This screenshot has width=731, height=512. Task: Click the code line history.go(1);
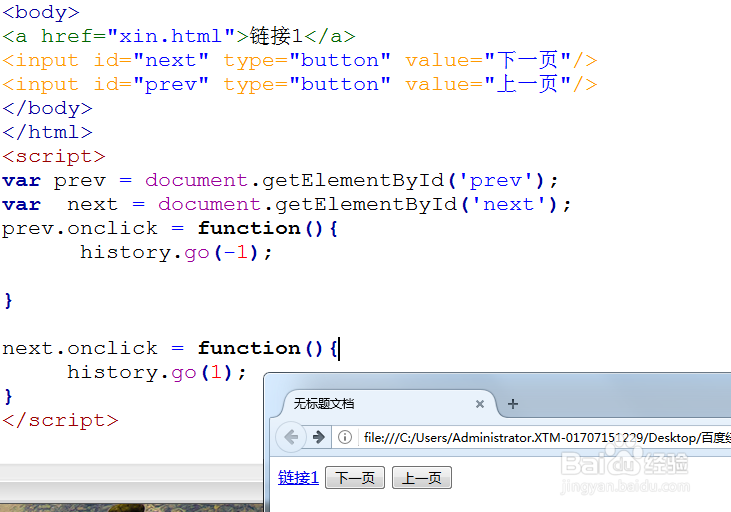point(157,372)
